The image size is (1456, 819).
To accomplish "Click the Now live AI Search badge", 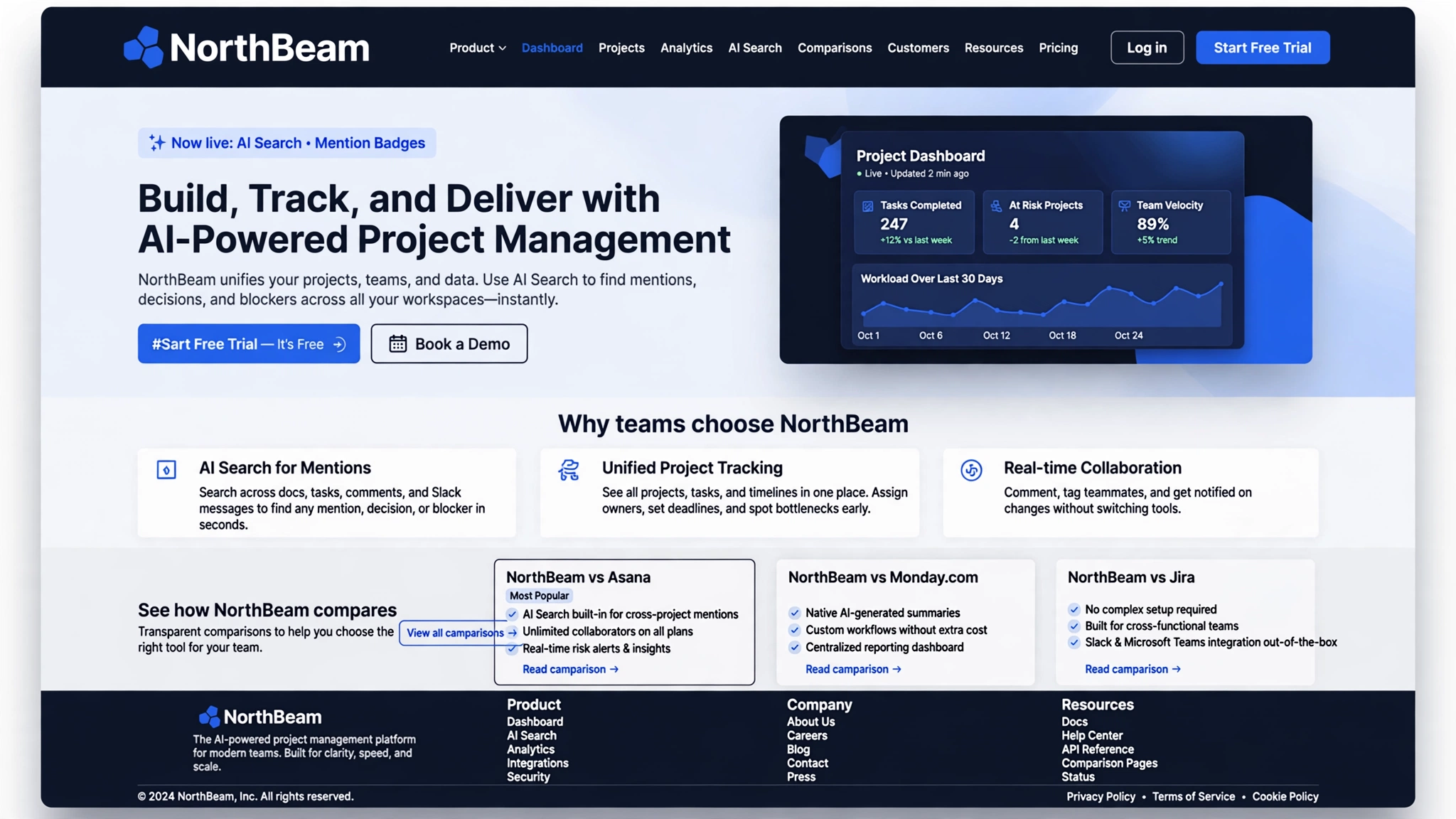I will click(287, 143).
